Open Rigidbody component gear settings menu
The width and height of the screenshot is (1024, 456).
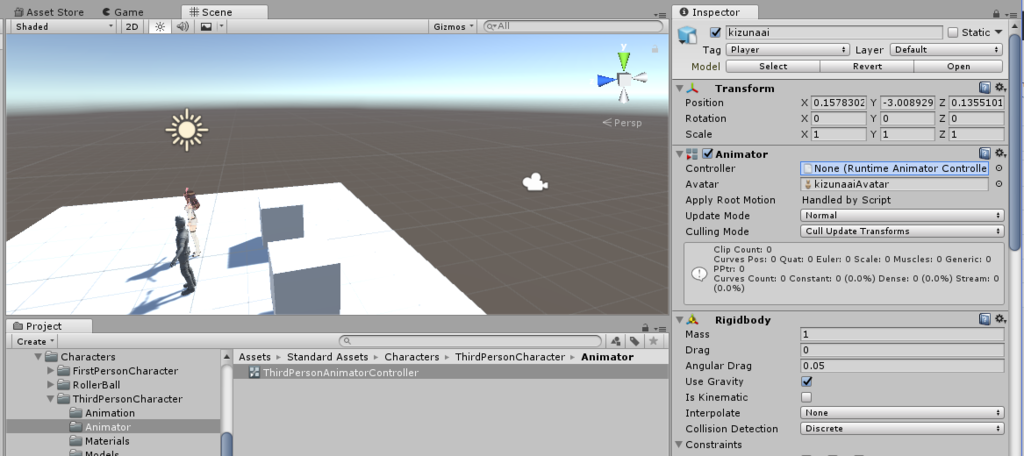pos(1000,319)
